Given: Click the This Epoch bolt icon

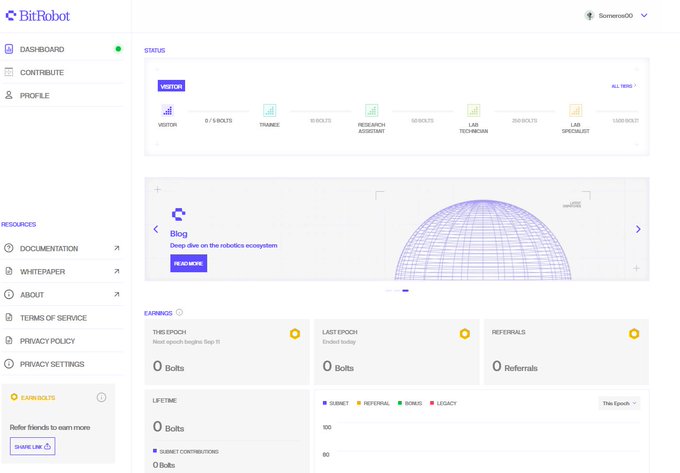Looking at the screenshot, I should click(295, 333).
